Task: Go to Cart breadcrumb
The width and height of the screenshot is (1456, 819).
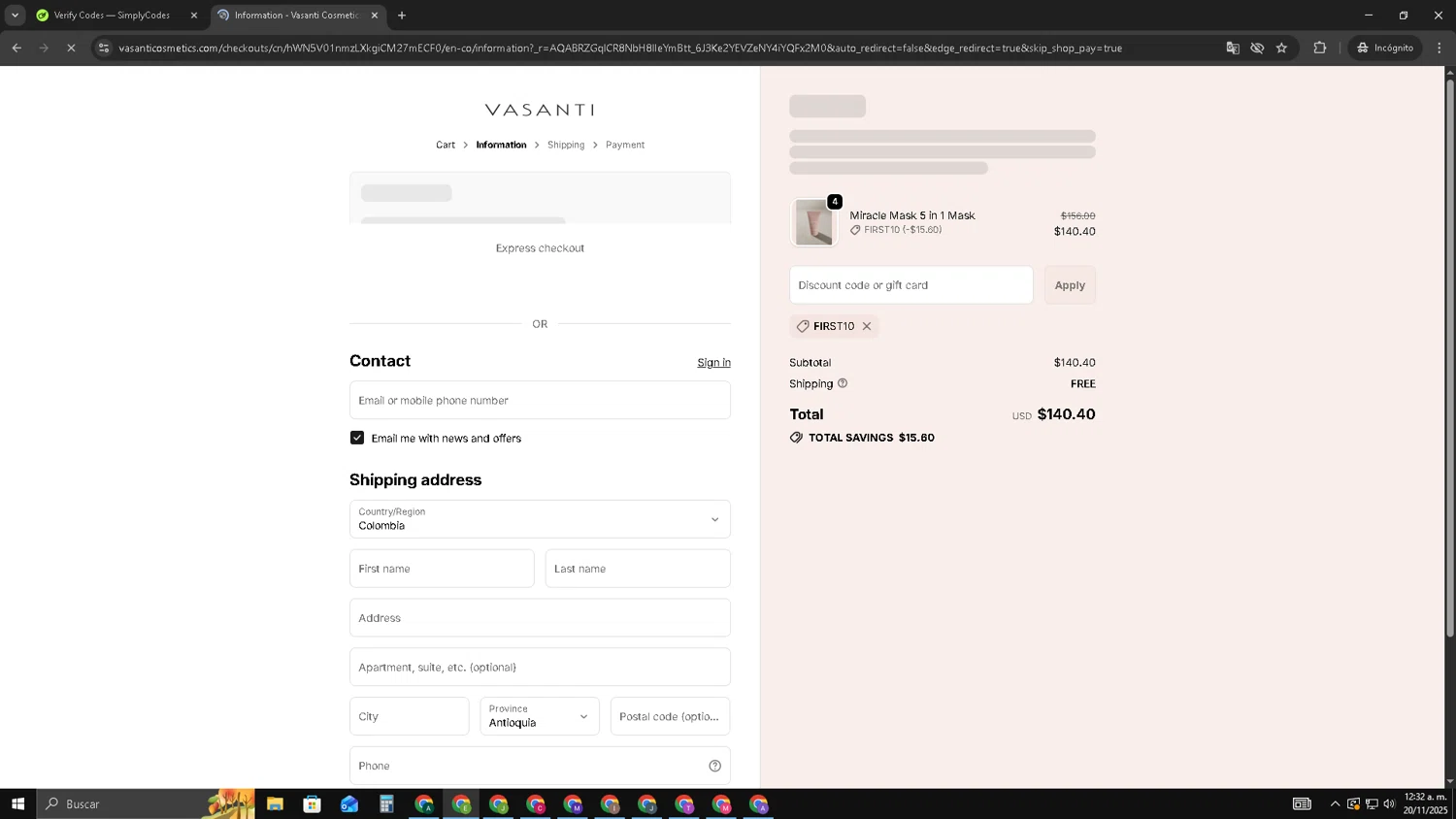Action: coord(446,145)
